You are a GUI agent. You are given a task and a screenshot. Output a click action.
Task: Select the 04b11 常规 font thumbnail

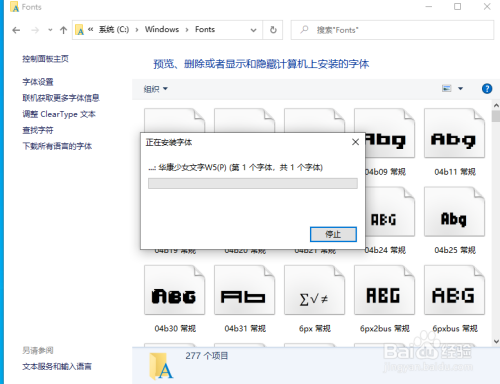454,134
